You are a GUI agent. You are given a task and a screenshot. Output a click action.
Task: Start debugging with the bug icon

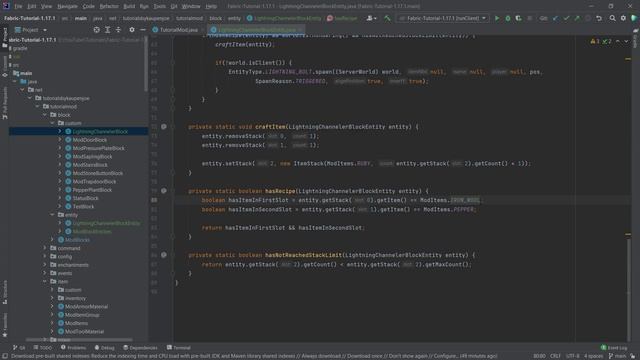[508, 18]
